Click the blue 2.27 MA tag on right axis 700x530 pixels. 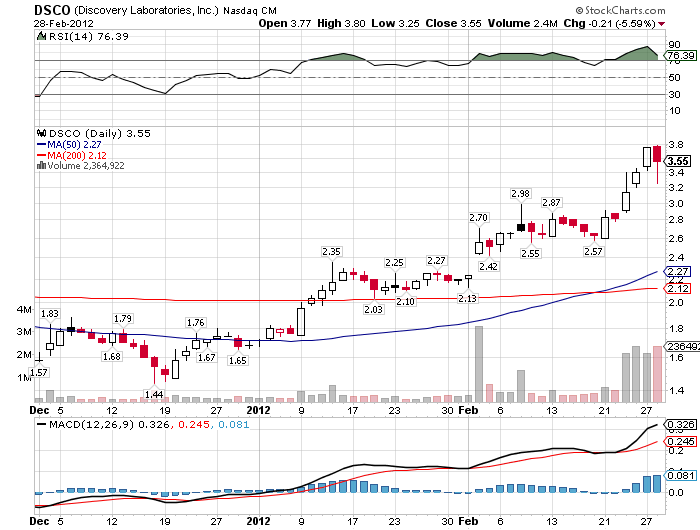(678, 271)
